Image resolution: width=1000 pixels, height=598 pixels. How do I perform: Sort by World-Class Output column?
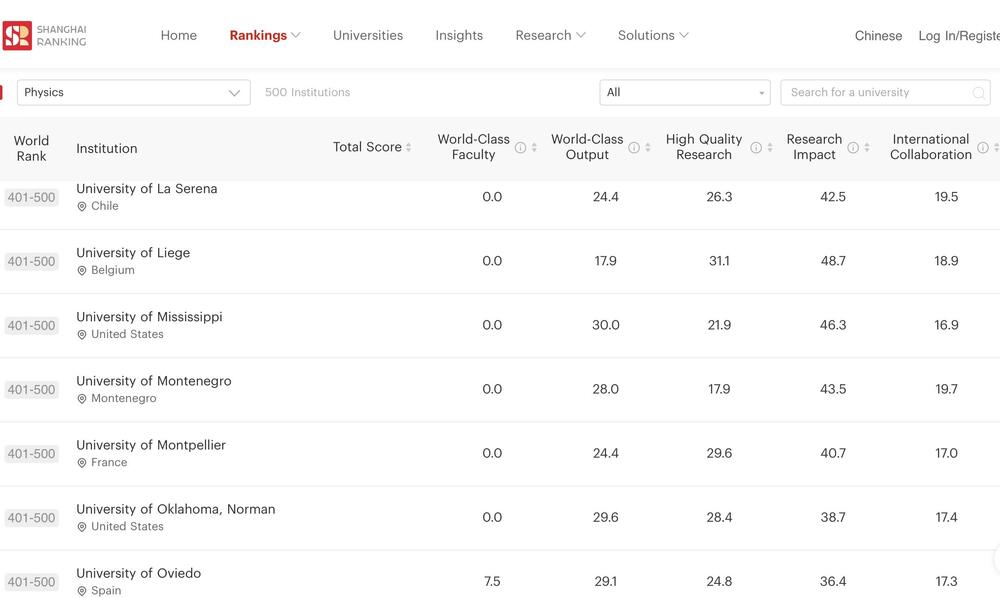coord(648,148)
